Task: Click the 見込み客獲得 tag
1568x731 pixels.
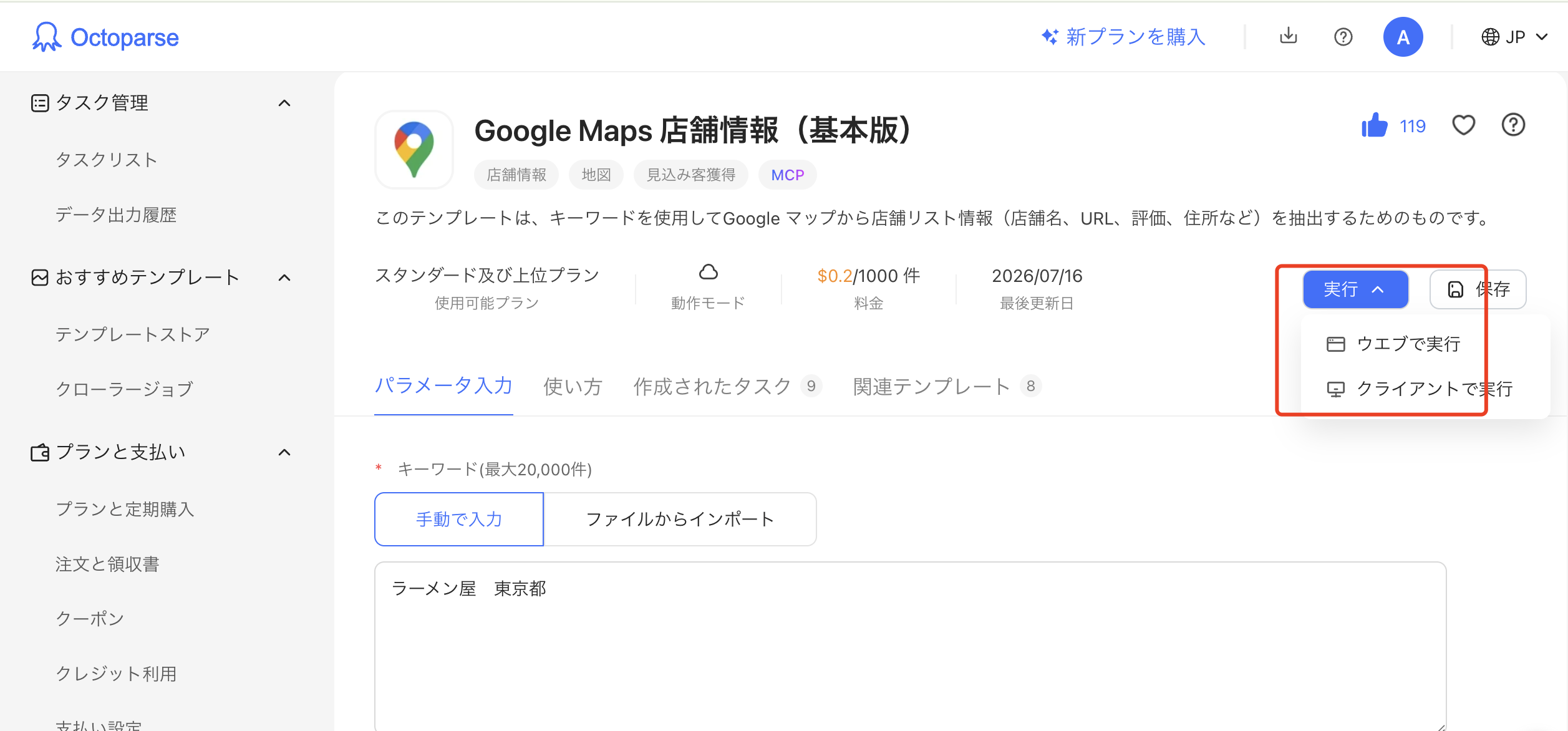Action: (x=691, y=175)
